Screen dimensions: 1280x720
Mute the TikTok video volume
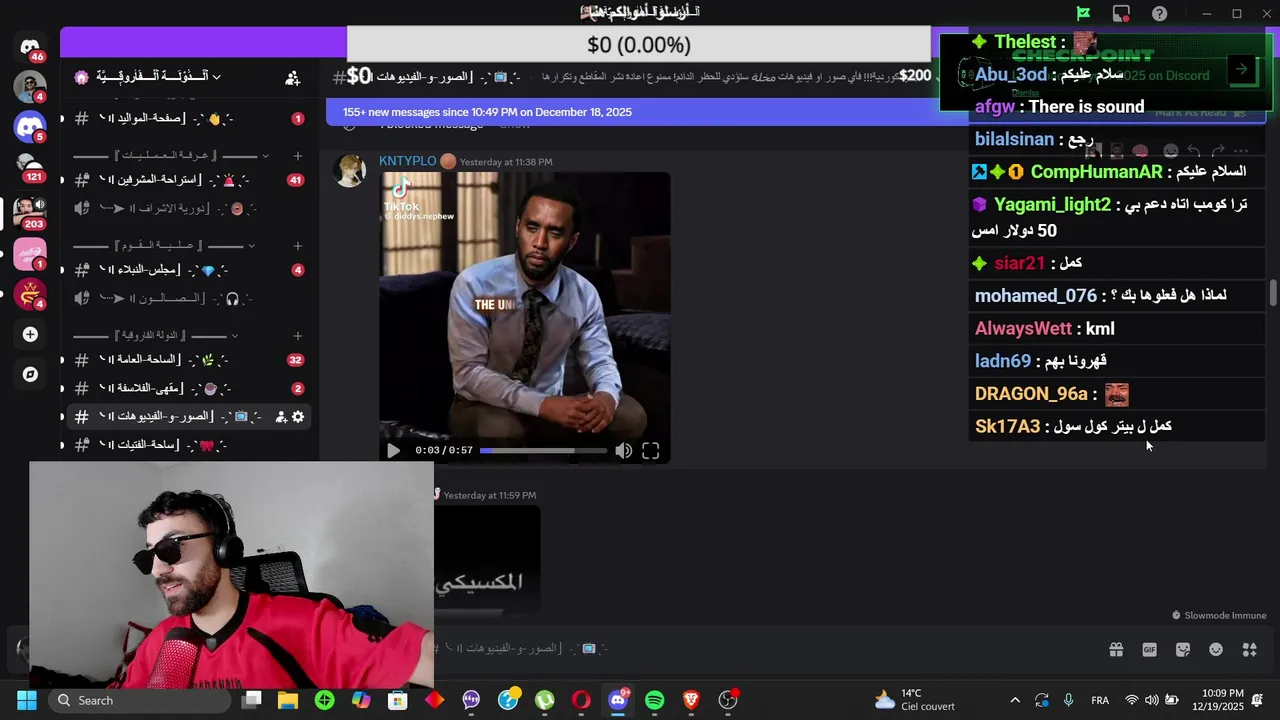tap(623, 451)
